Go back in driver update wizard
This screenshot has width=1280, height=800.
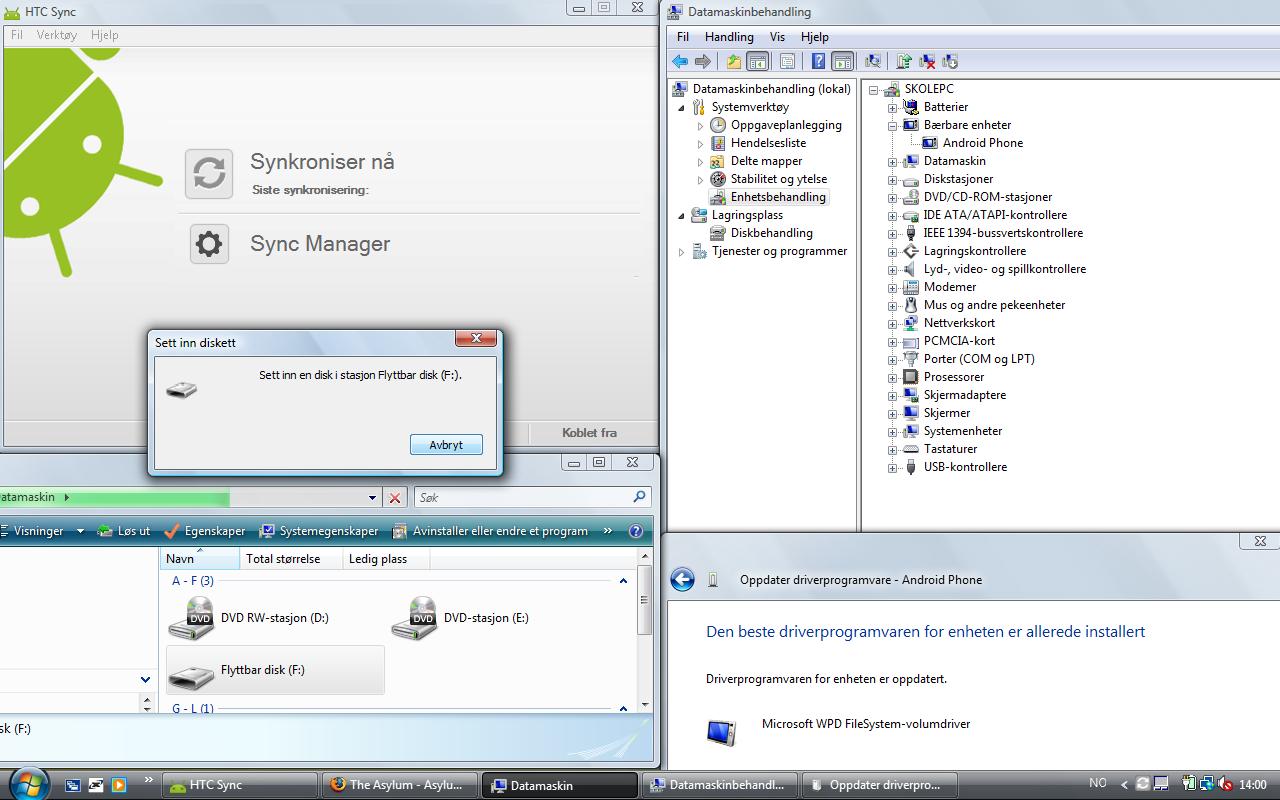tap(682, 580)
